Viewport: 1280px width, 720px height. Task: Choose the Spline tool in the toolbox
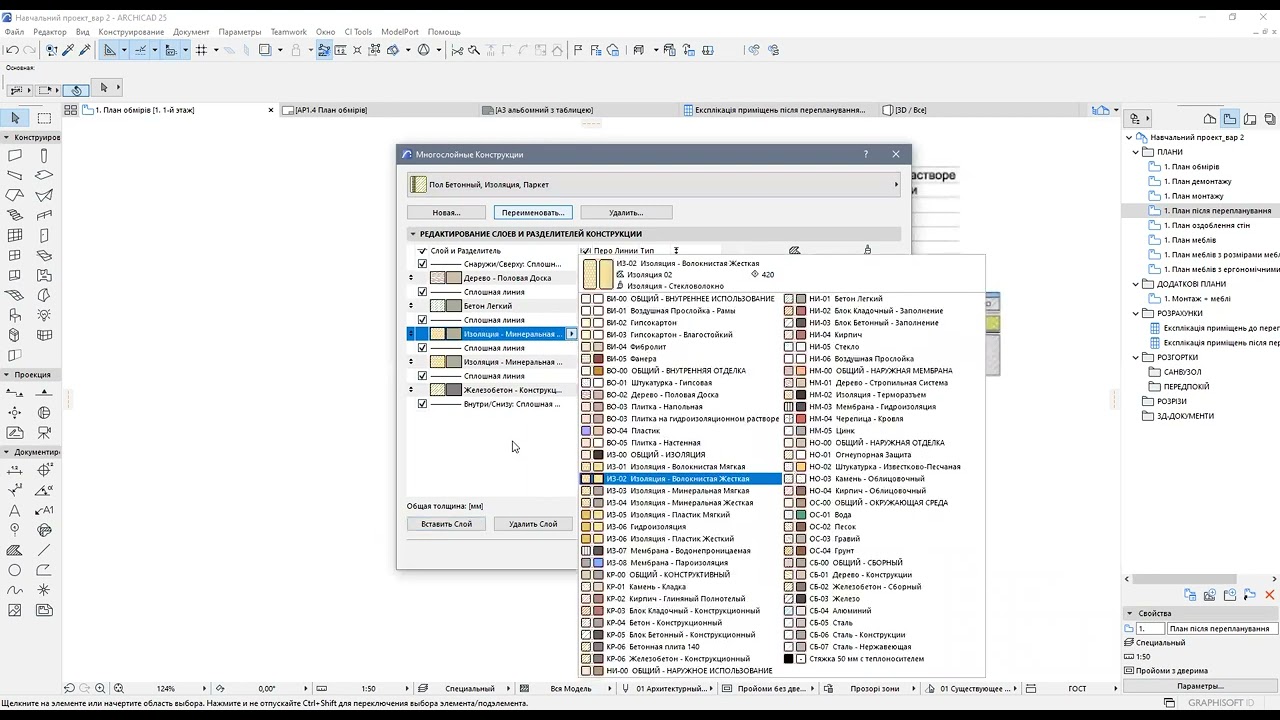(x=15, y=590)
